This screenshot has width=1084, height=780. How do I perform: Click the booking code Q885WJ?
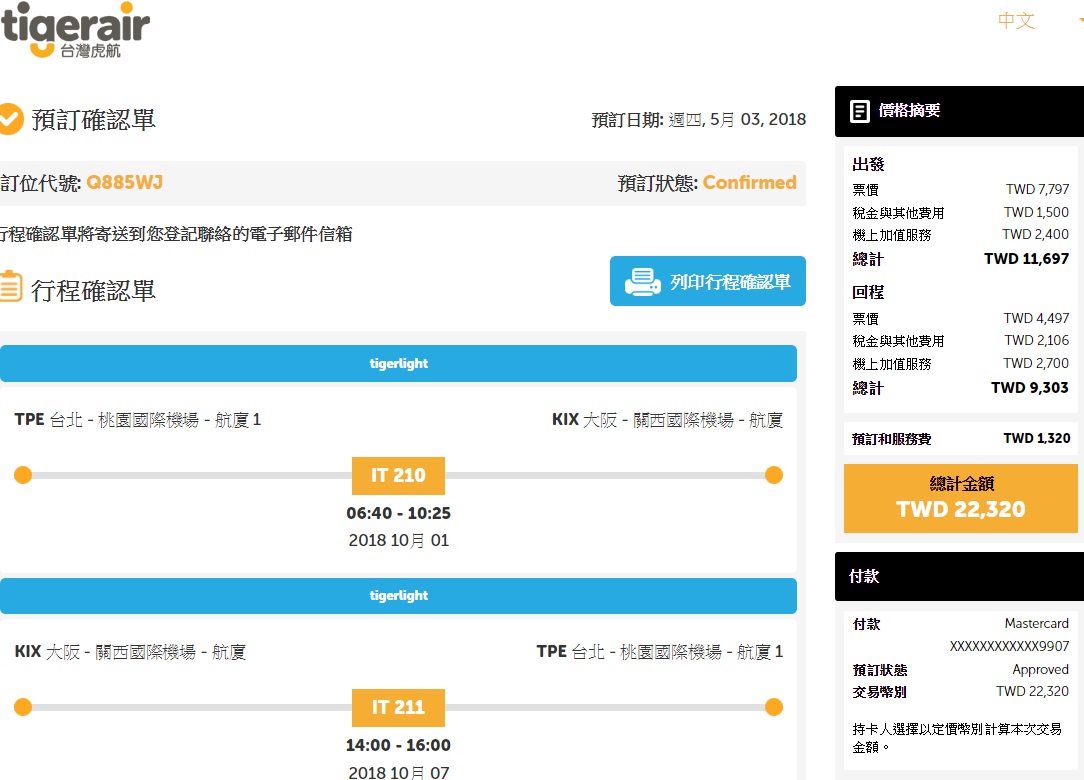pos(125,183)
